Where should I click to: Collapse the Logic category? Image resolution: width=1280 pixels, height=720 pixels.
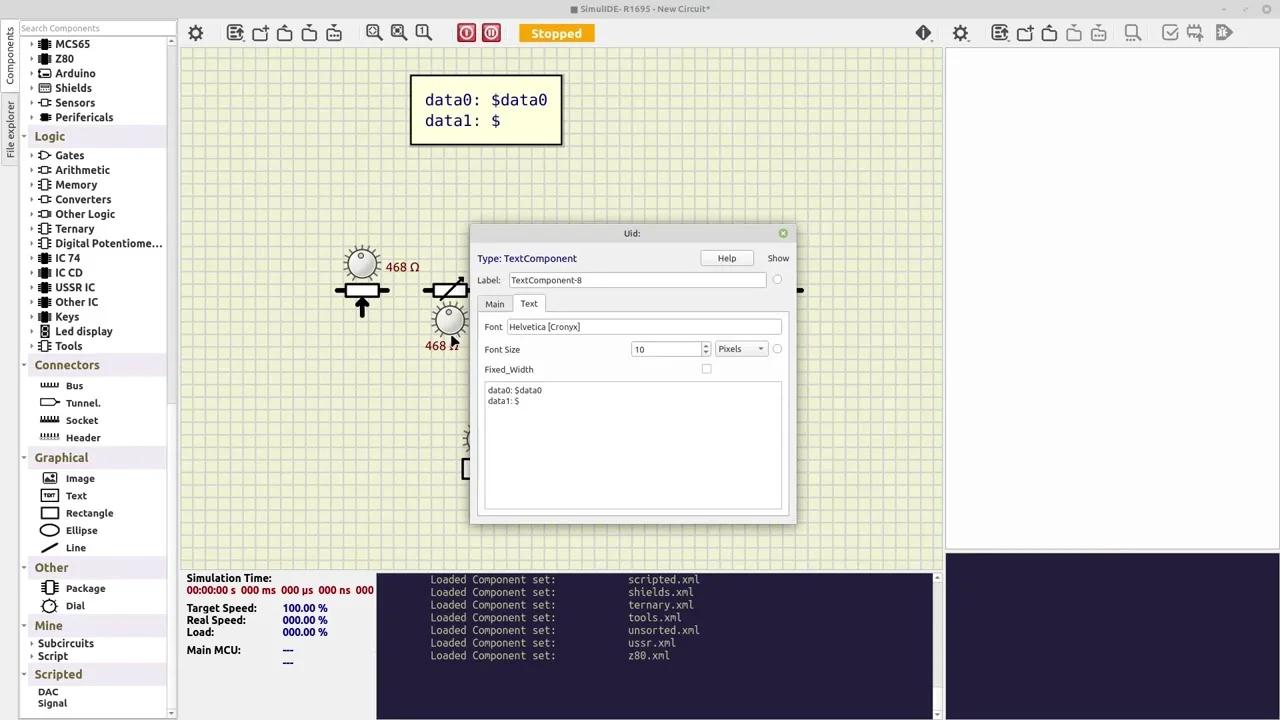tap(25, 136)
